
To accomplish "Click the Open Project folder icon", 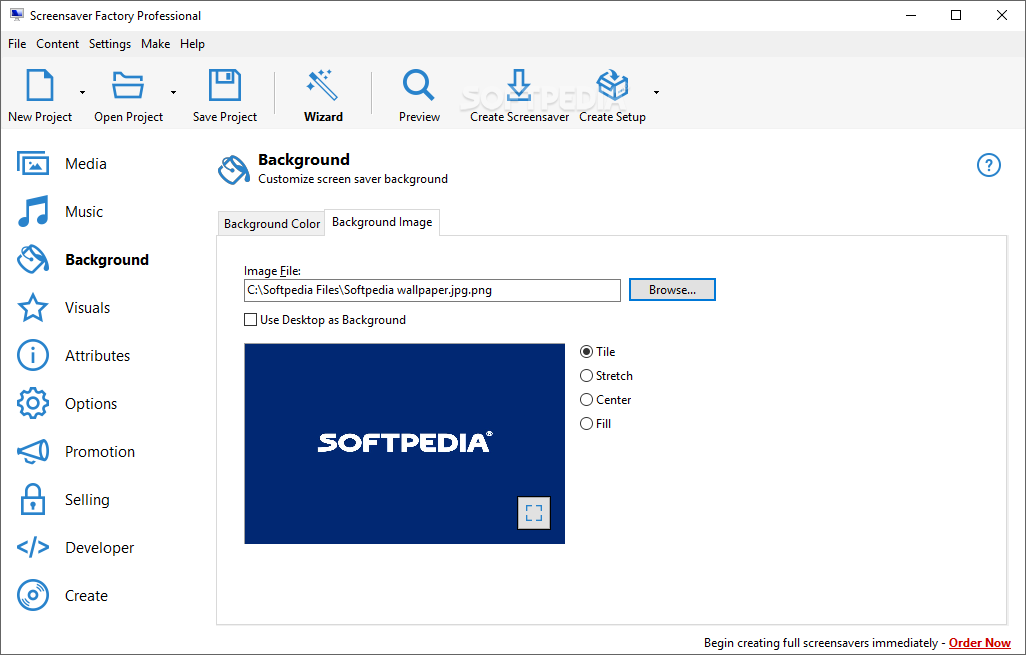I will (x=128, y=86).
